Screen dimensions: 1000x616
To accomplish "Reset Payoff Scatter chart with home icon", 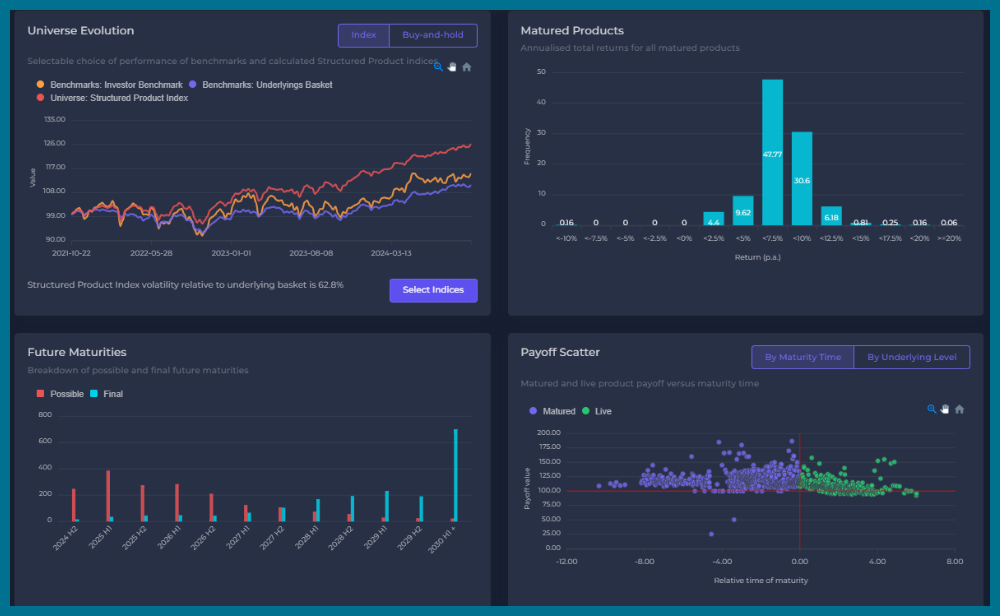I will coord(959,409).
